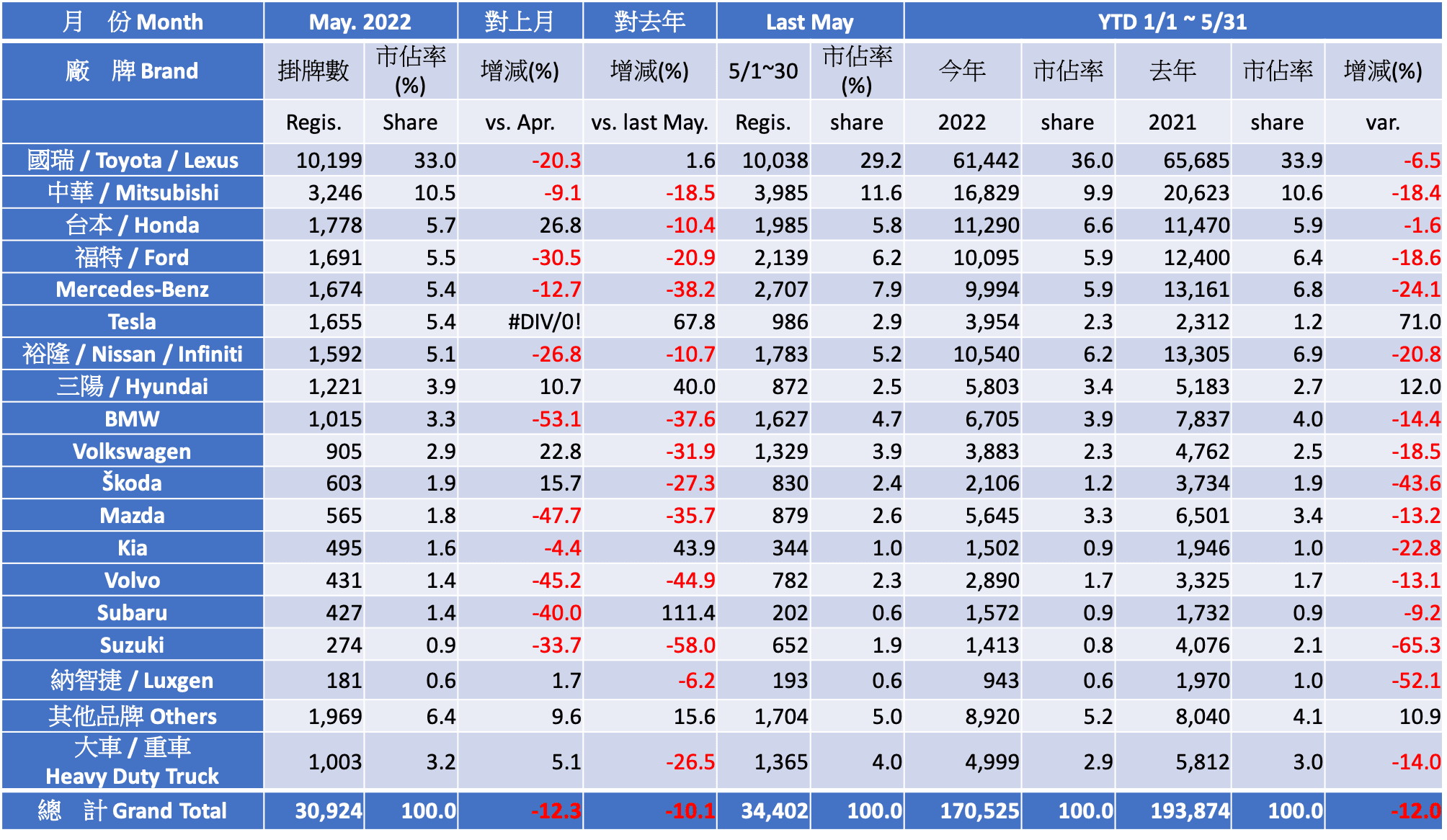Select the var. subheader cell
Screen dimensions: 1447x840
[x=1384, y=122]
